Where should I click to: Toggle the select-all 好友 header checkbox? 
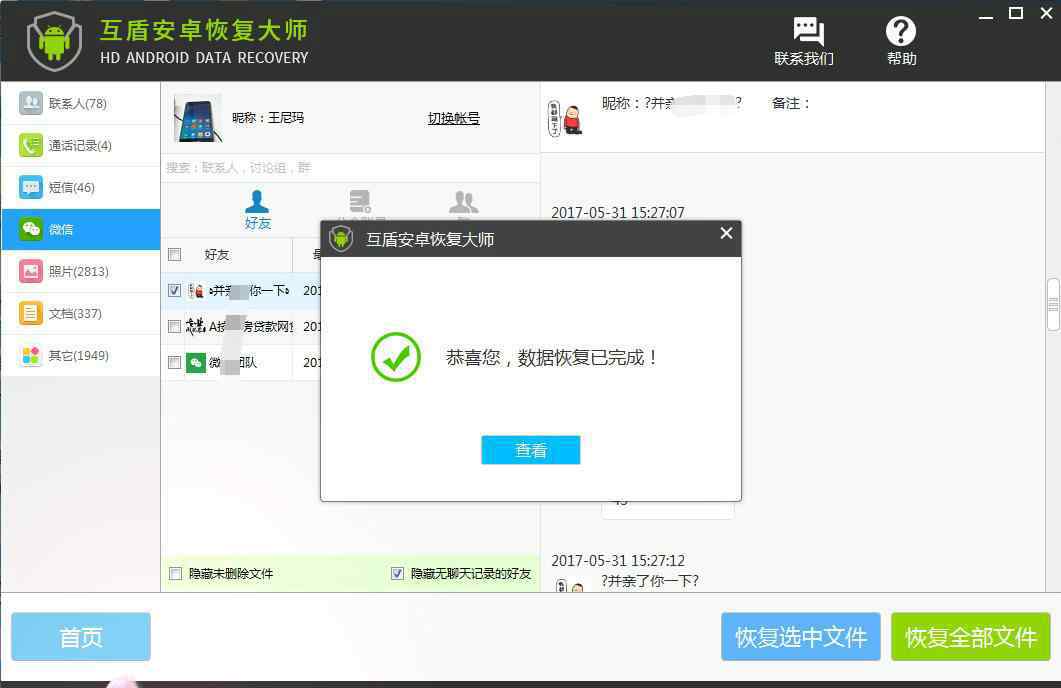pos(175,254)
